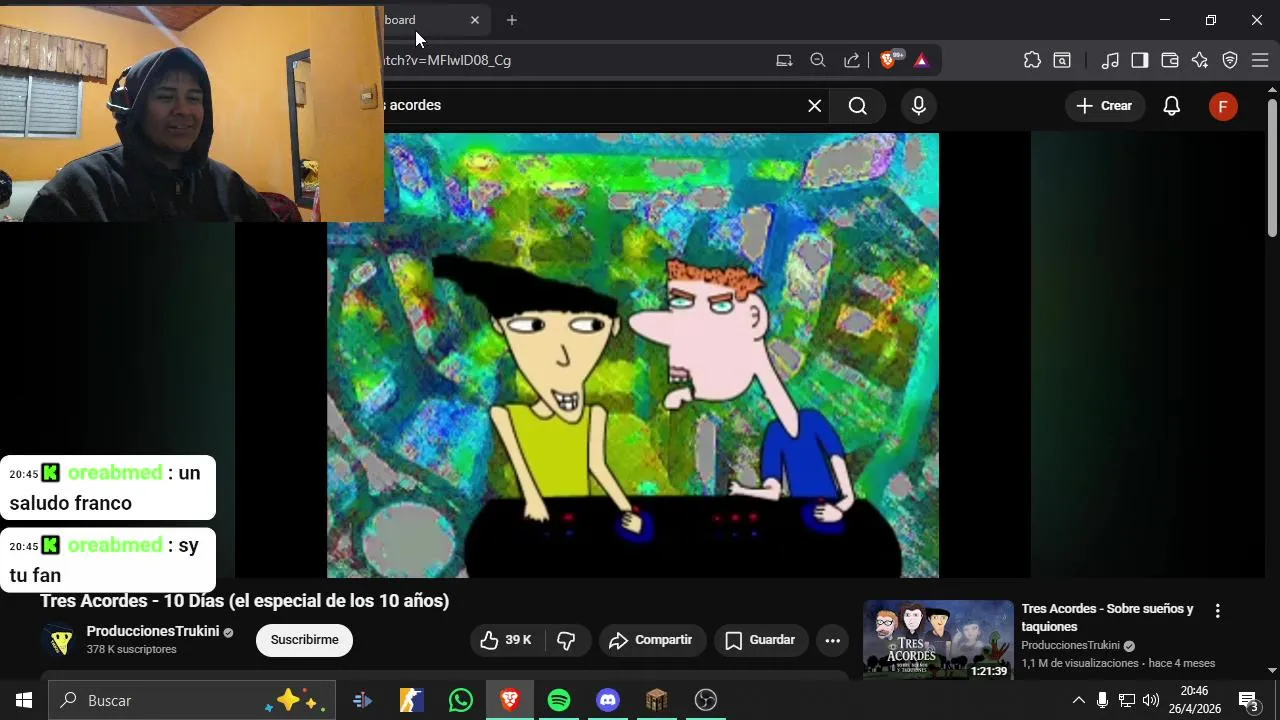Click the chat message 'sy tu fan'

pyautogui.click(x=108, y=560)
